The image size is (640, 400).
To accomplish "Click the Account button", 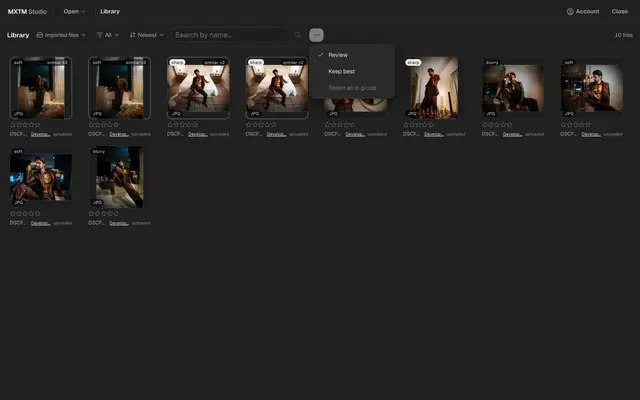I will tap(583, 11).
